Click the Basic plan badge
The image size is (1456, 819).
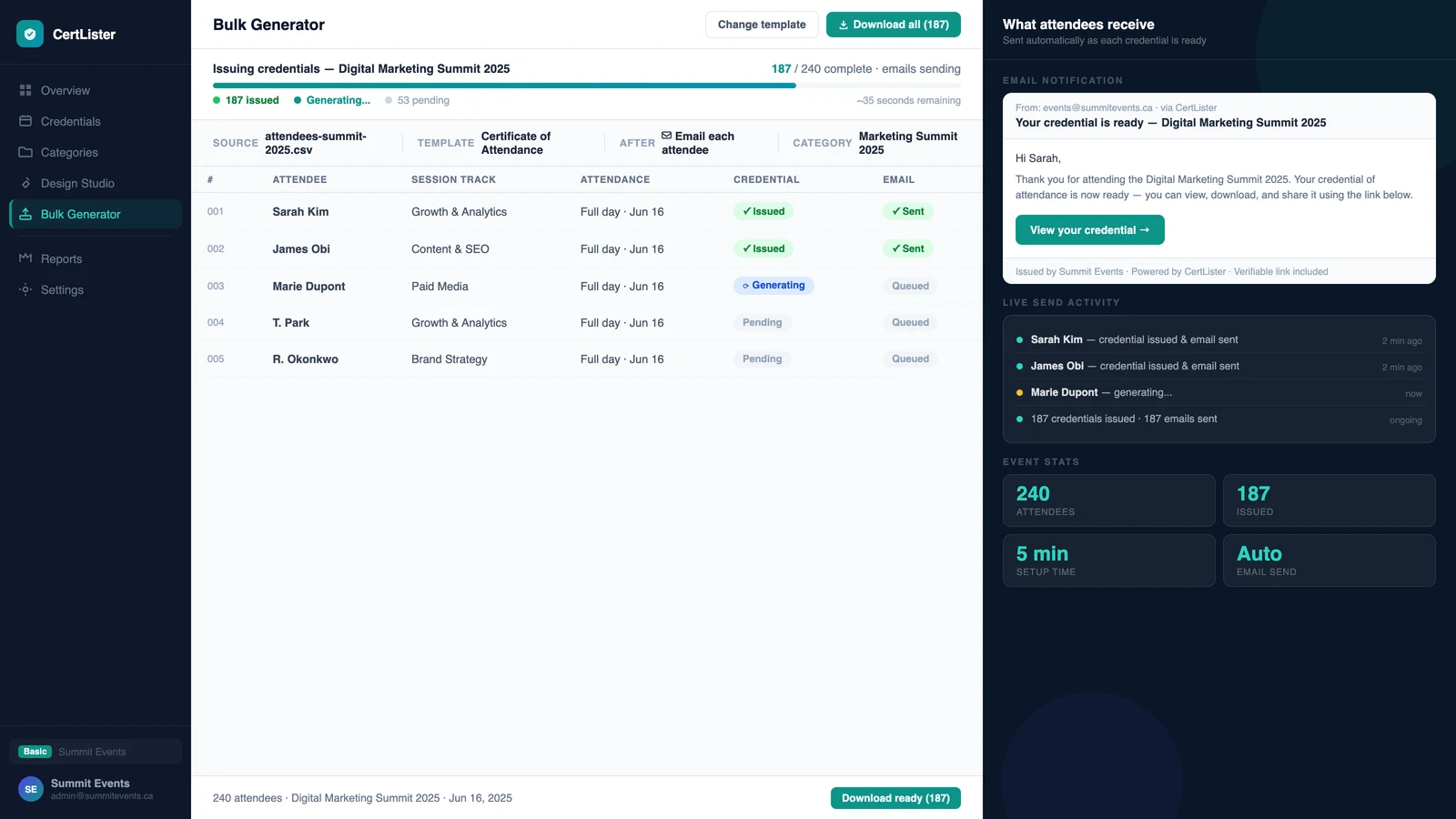coord(35,752)
